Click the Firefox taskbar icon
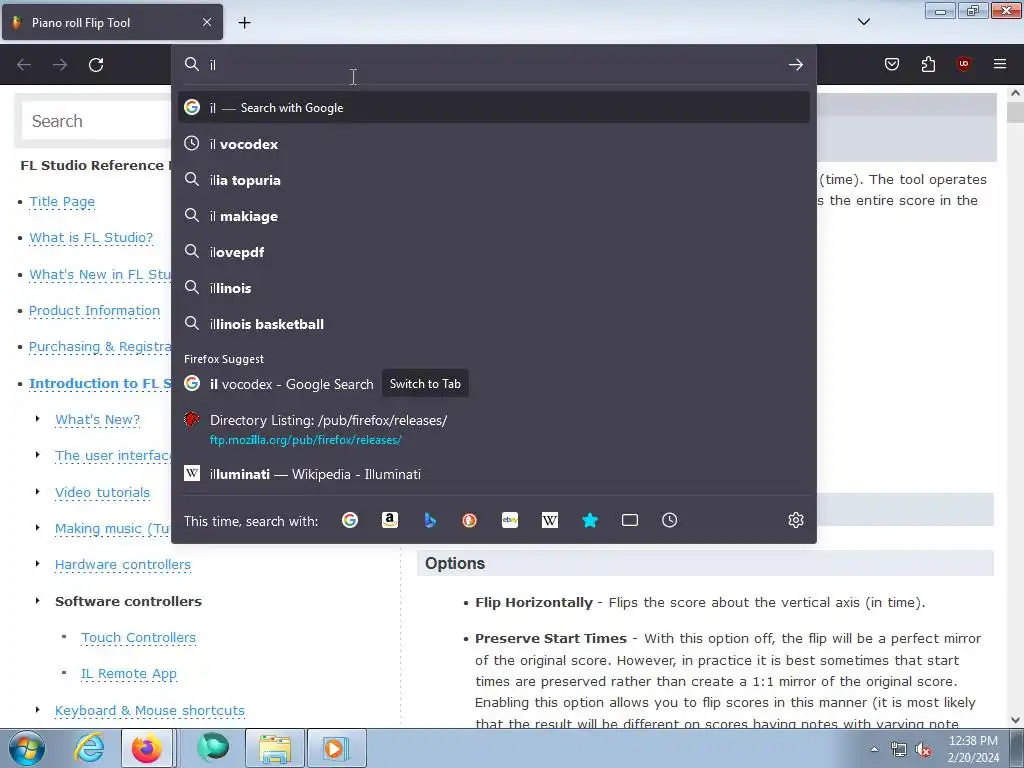This screenshot has width=1024, height=768. tap(146, 748)
